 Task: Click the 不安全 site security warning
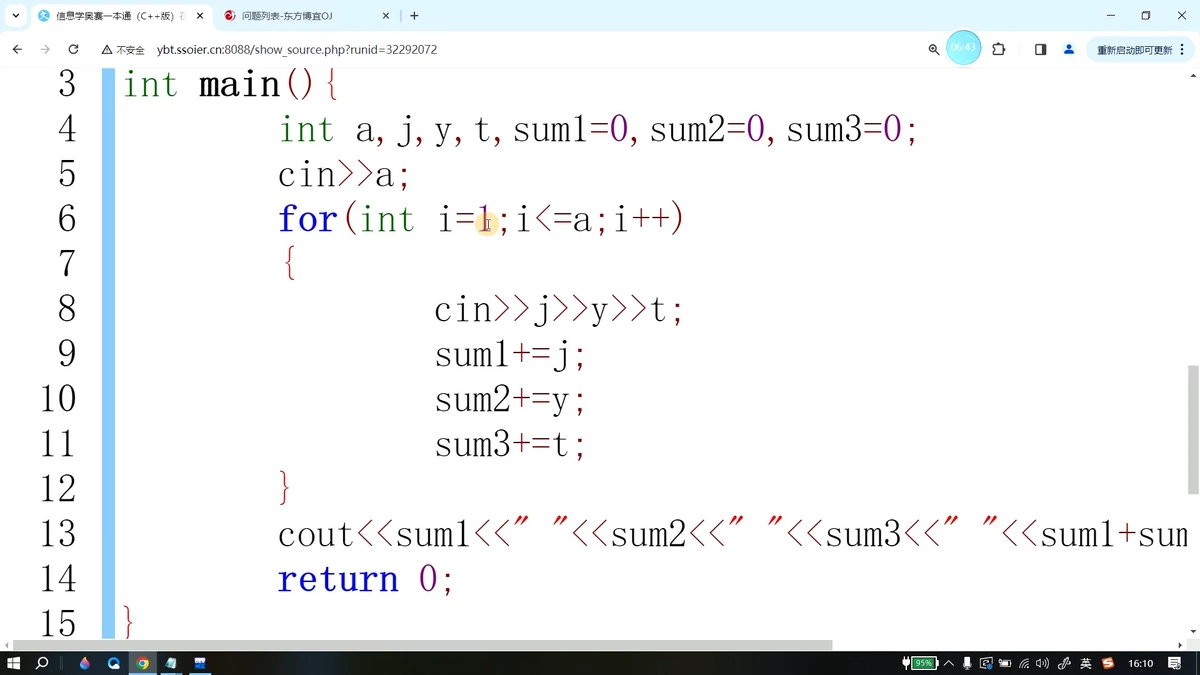coord(122,50)
